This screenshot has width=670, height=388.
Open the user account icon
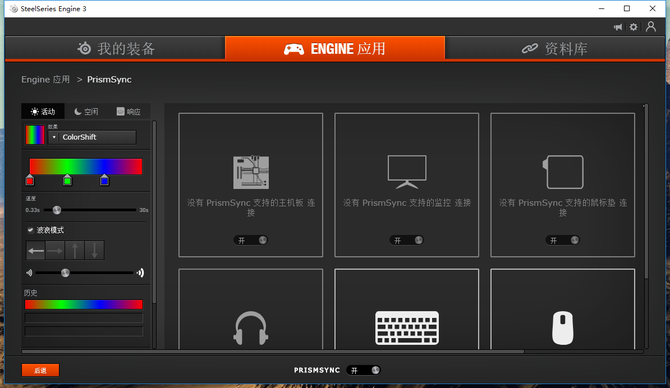pos(651,27)
